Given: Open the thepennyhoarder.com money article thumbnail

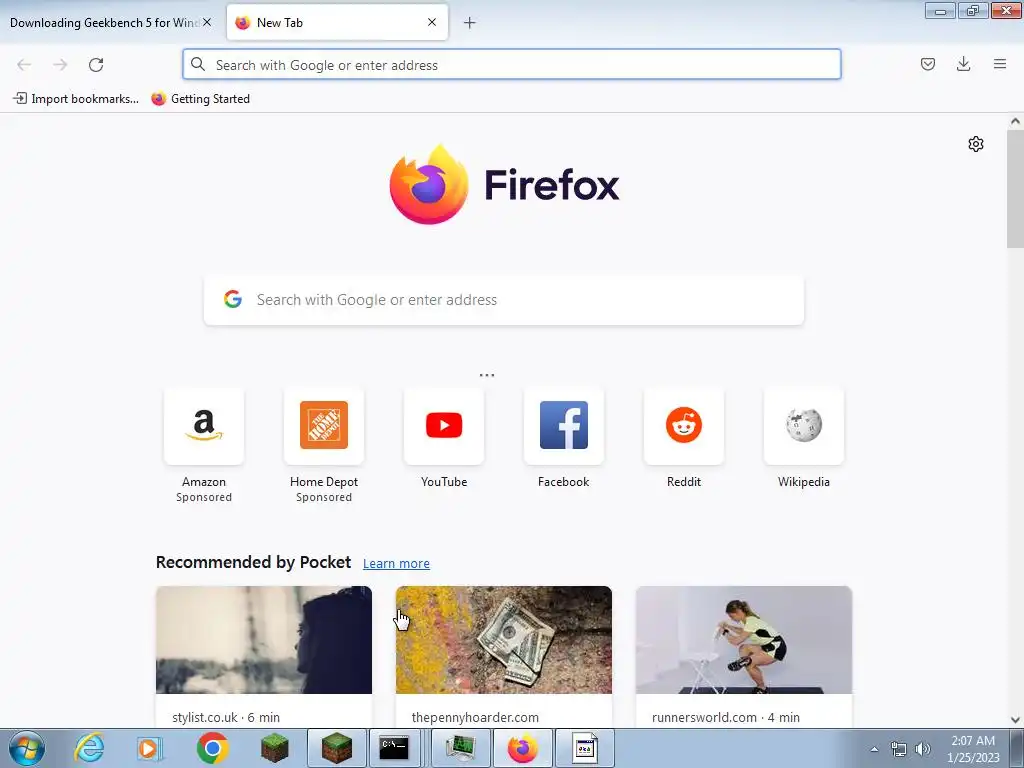Looking at the screenshot, I should (x=504, y=640).
